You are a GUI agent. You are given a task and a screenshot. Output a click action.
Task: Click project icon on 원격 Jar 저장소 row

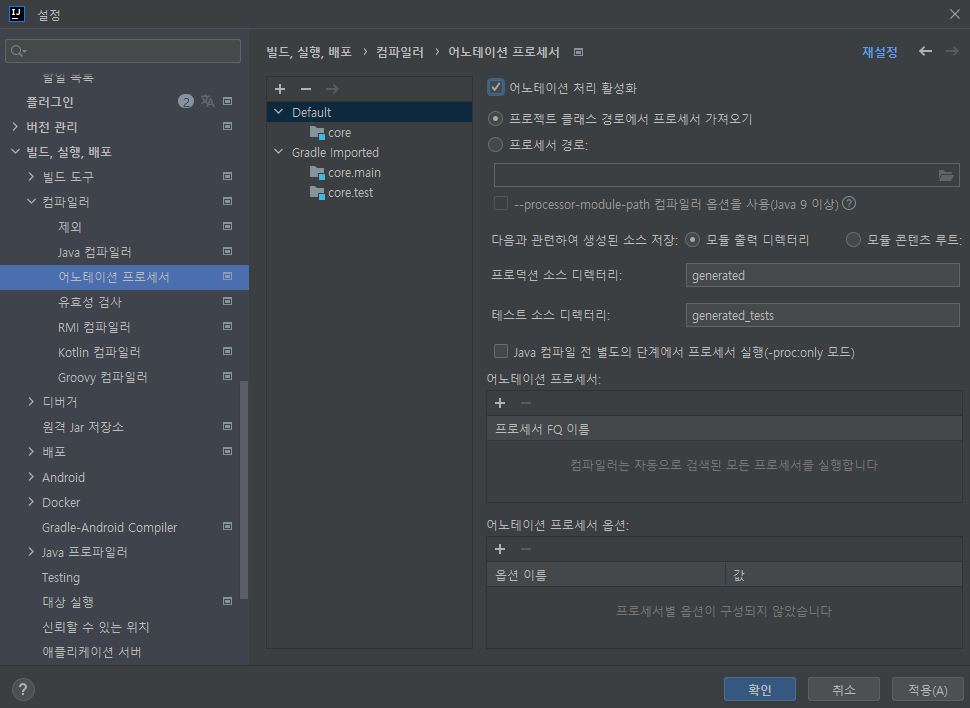(x=228, y=426)
